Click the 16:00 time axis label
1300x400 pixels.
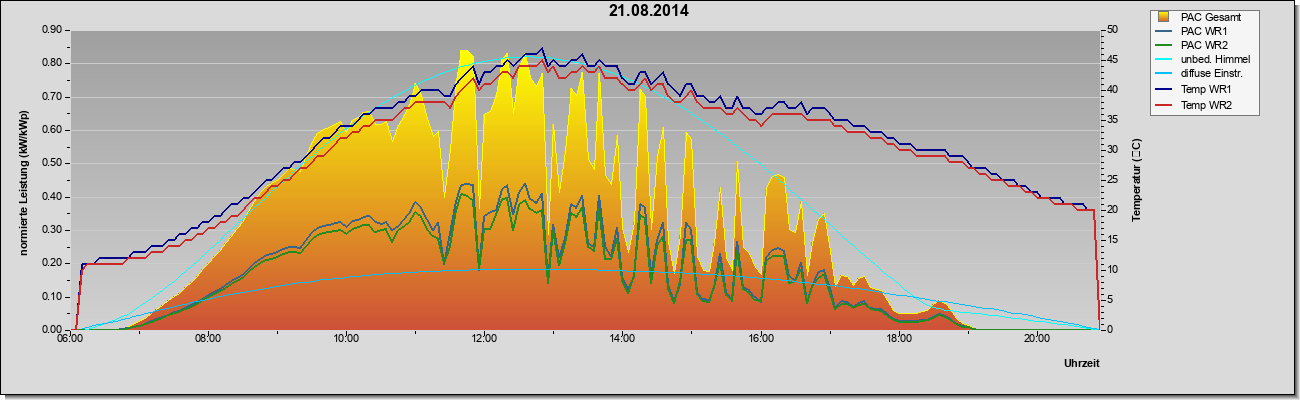pyautogui.click(x=760, y=338)
